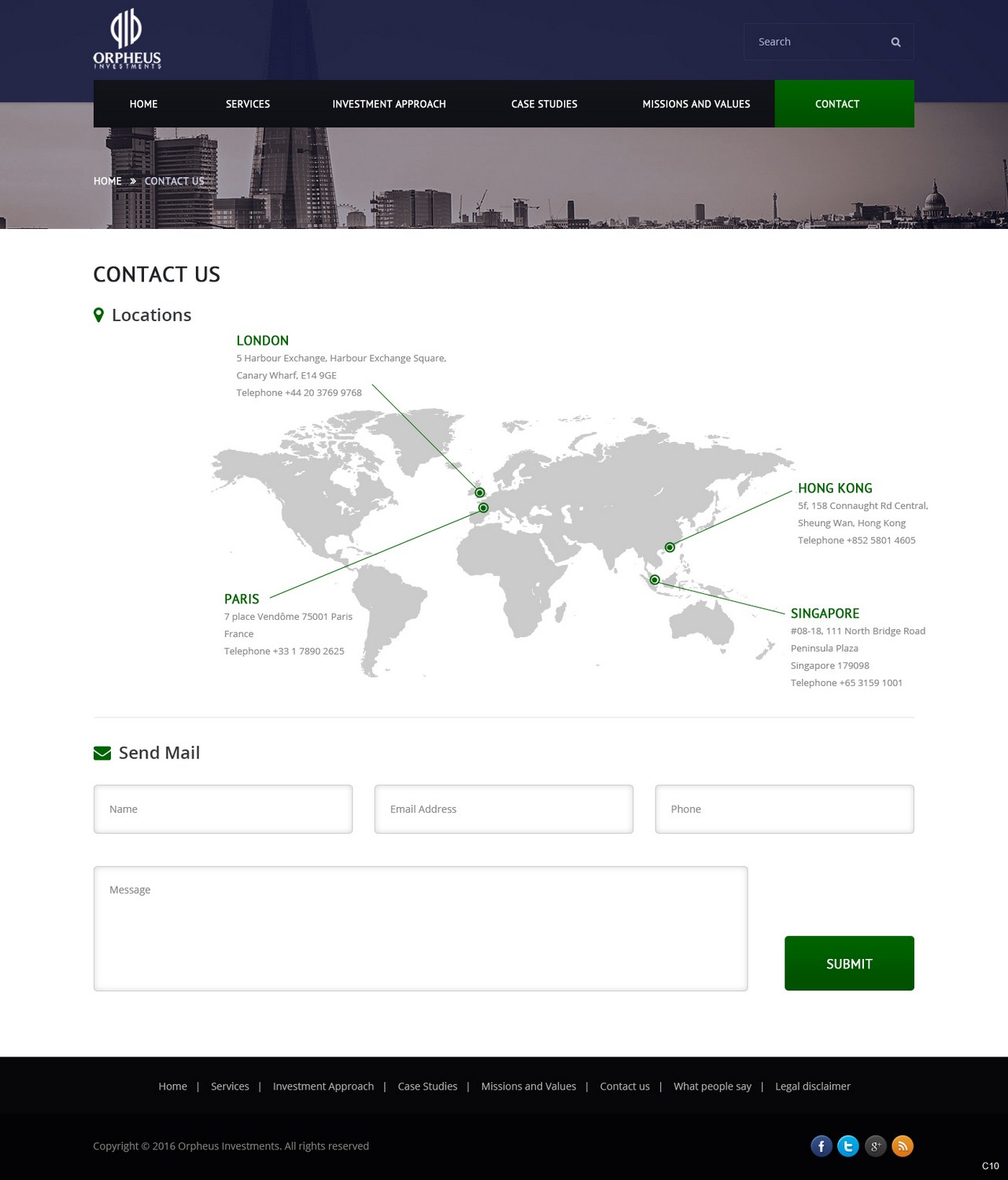The width and height of the screenshot is (1008, 1180).
Task: Click the Orpheus Investments logo
Action: 126,37
